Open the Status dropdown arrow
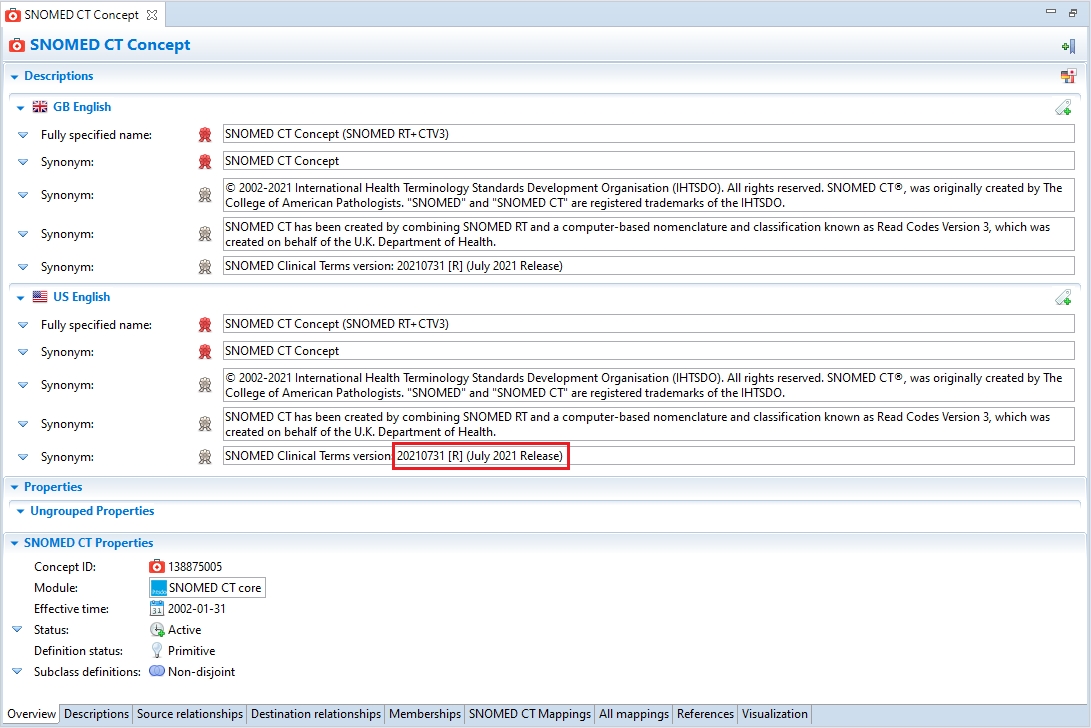The width and height of the screenshot is (1091, 728). pyautogui.click(x=16, y=630)
